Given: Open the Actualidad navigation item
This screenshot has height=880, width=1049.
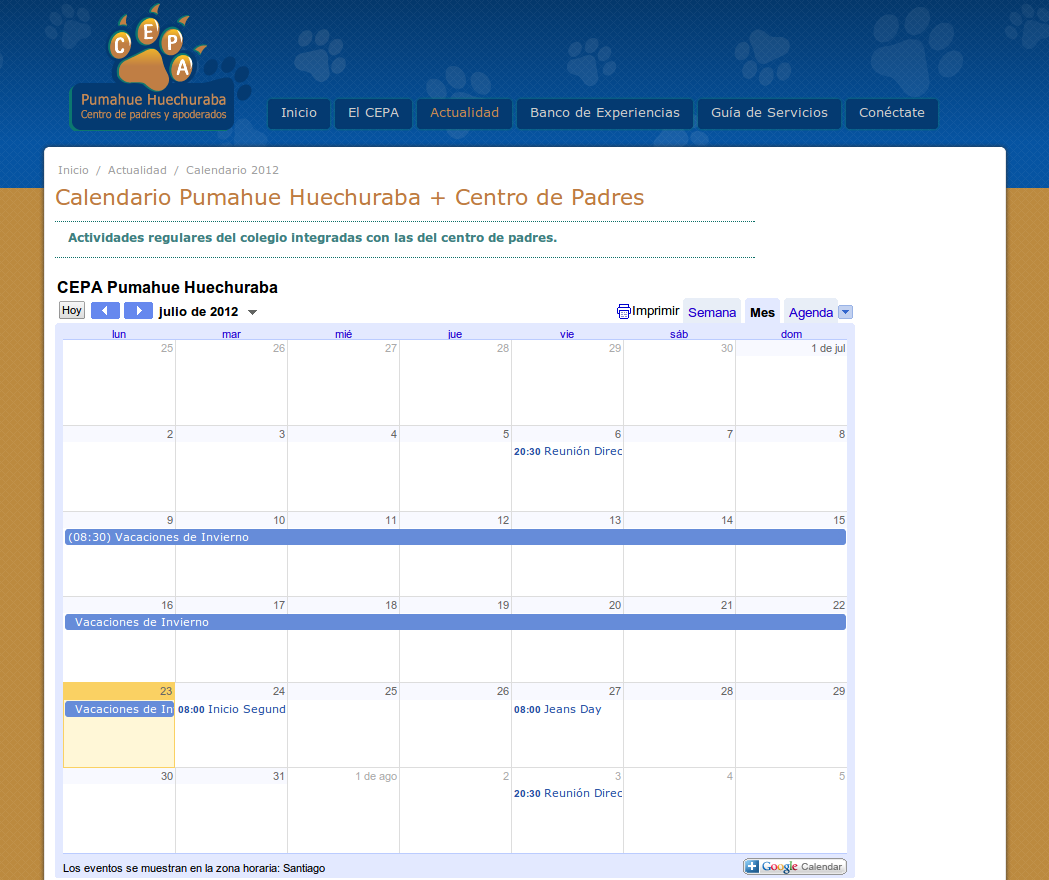Looking at the screenshot, I should coord(464,113).
